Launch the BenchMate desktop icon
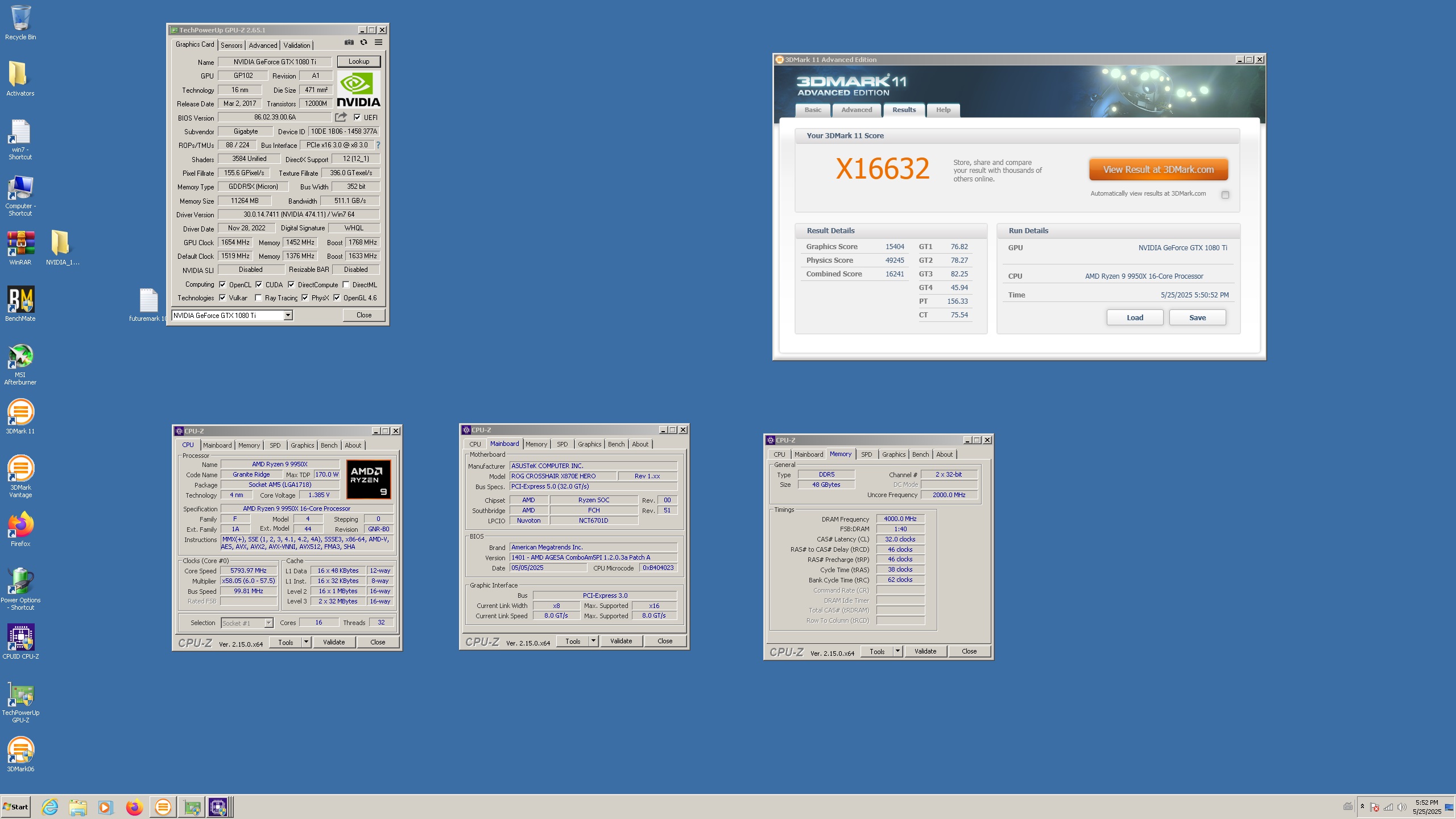This screenshot has height=819, width=1456. (x=20, y=304)
